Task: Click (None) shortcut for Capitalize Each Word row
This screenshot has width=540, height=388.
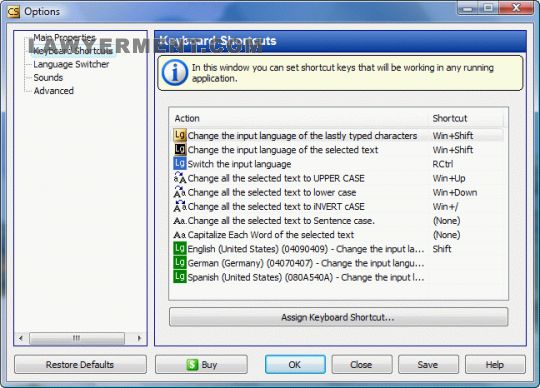Action: pyautogui.click(x=446, y=234)
